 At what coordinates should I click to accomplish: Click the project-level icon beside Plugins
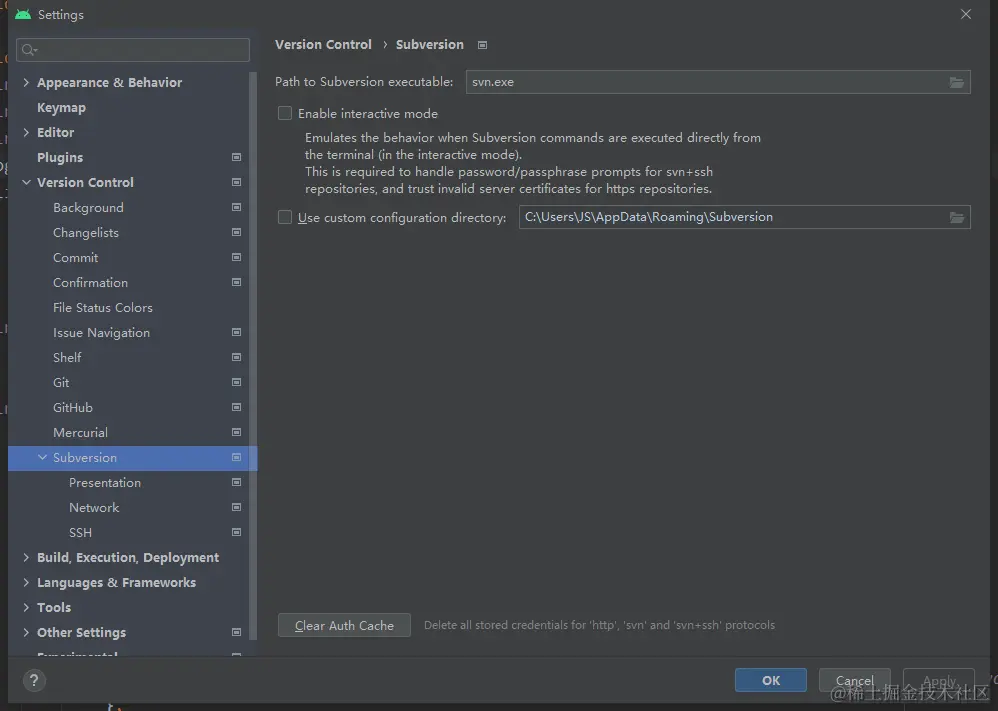[x=236, y=157]
